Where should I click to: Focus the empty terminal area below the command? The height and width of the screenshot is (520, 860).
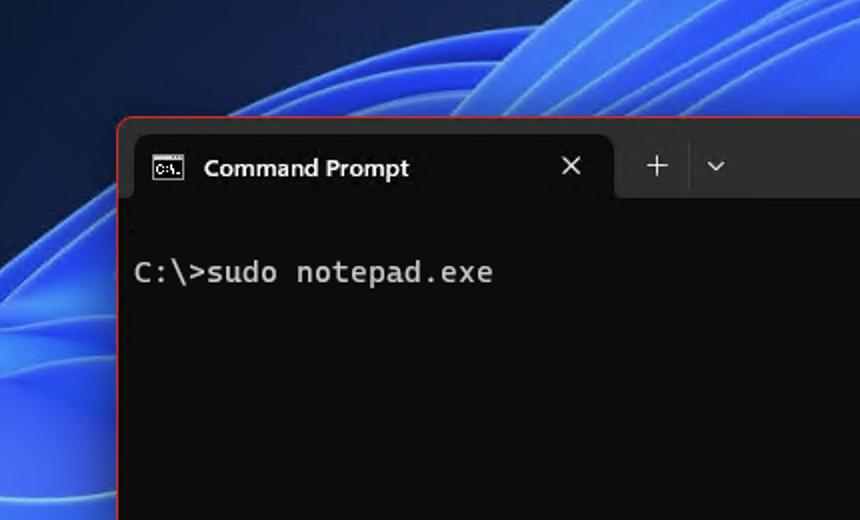(488, 406)
